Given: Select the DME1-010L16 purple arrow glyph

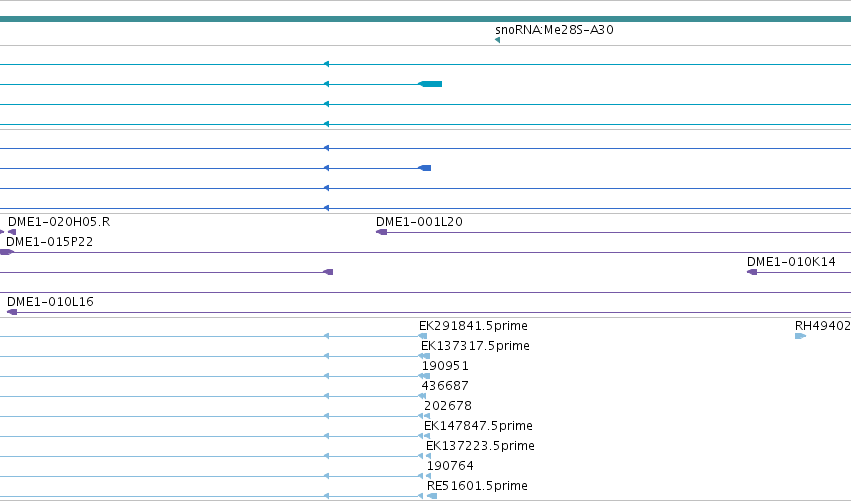Looking at the screenshot, I should (x=12, y=312).
